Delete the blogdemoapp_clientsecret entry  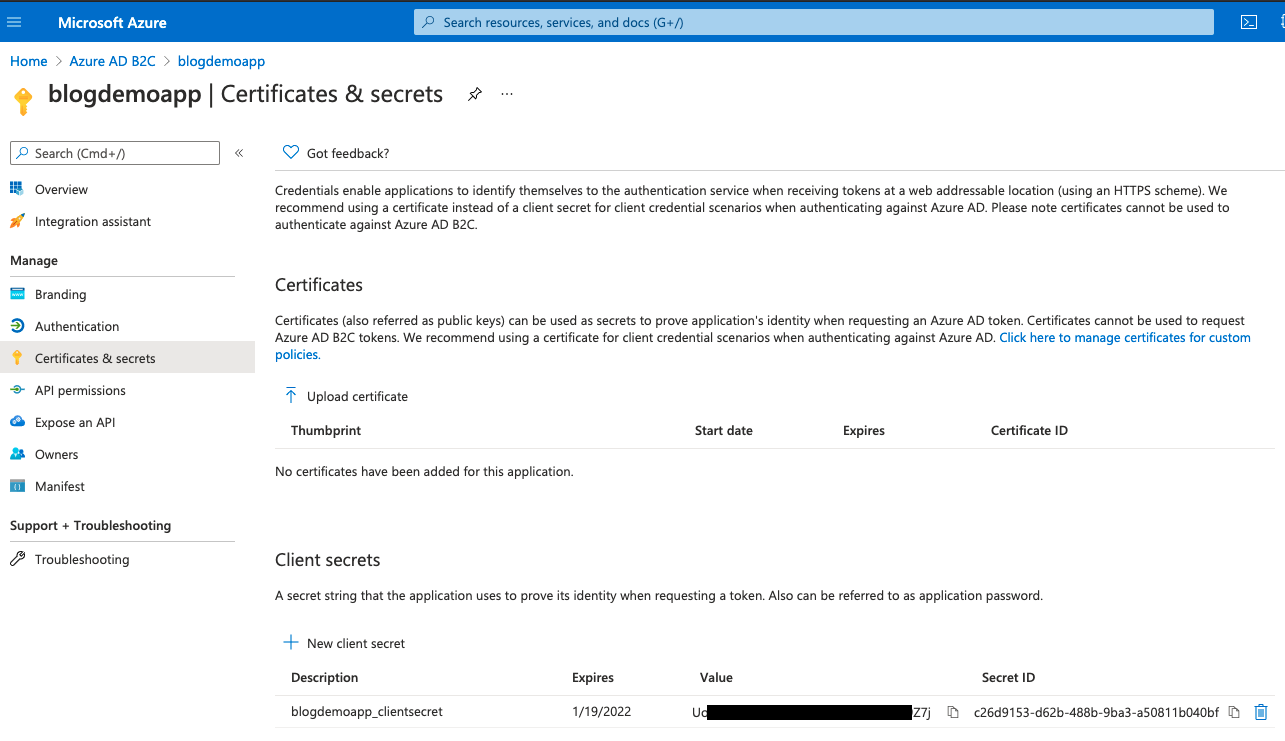point(1261,712)
